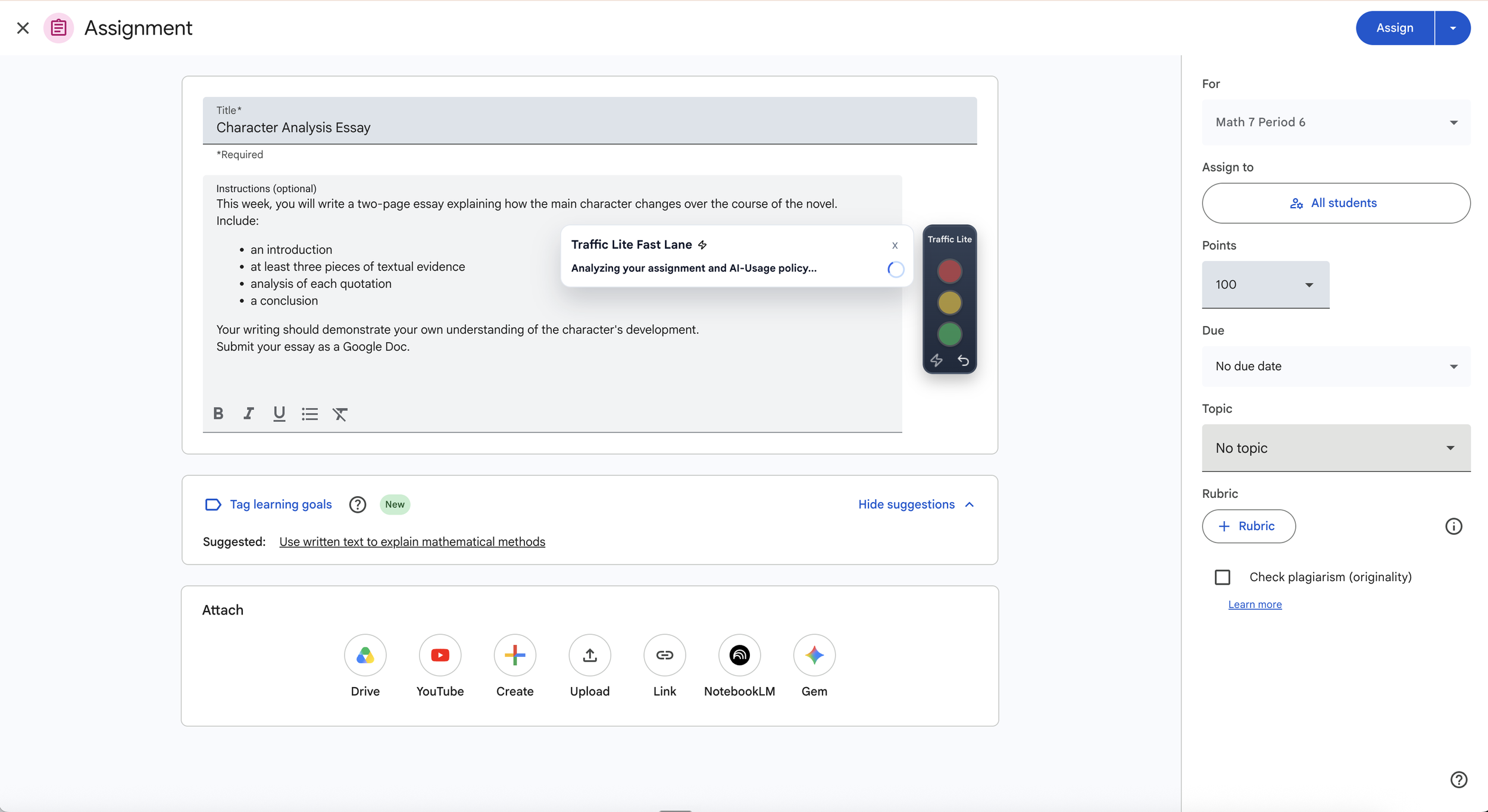Clear formatting with the remove-format icon

click(340, 413)
